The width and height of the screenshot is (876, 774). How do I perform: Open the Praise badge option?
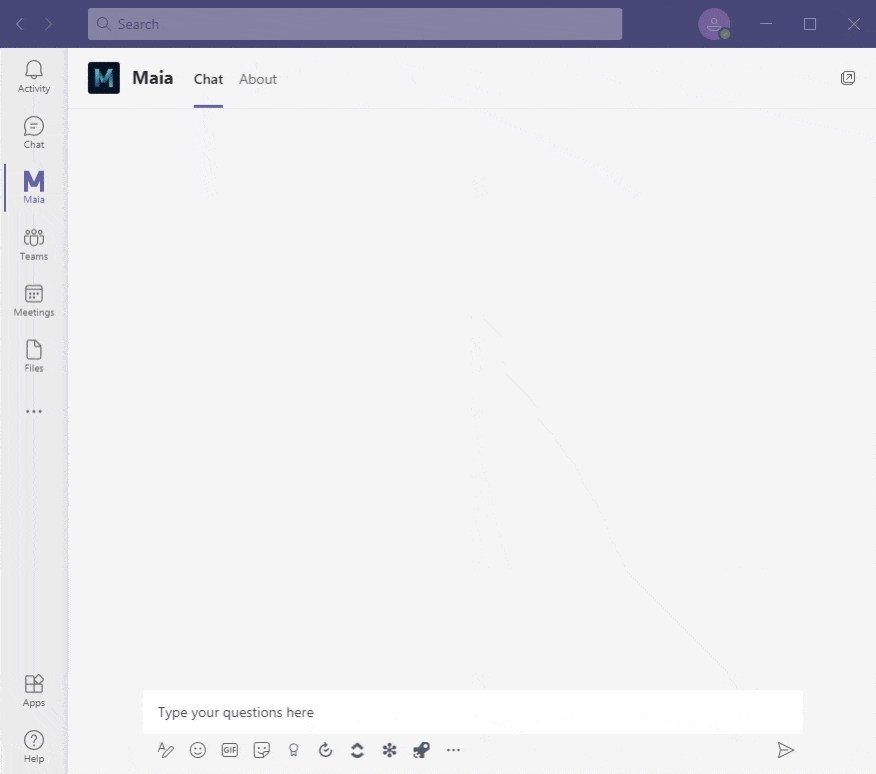(293, 750)
